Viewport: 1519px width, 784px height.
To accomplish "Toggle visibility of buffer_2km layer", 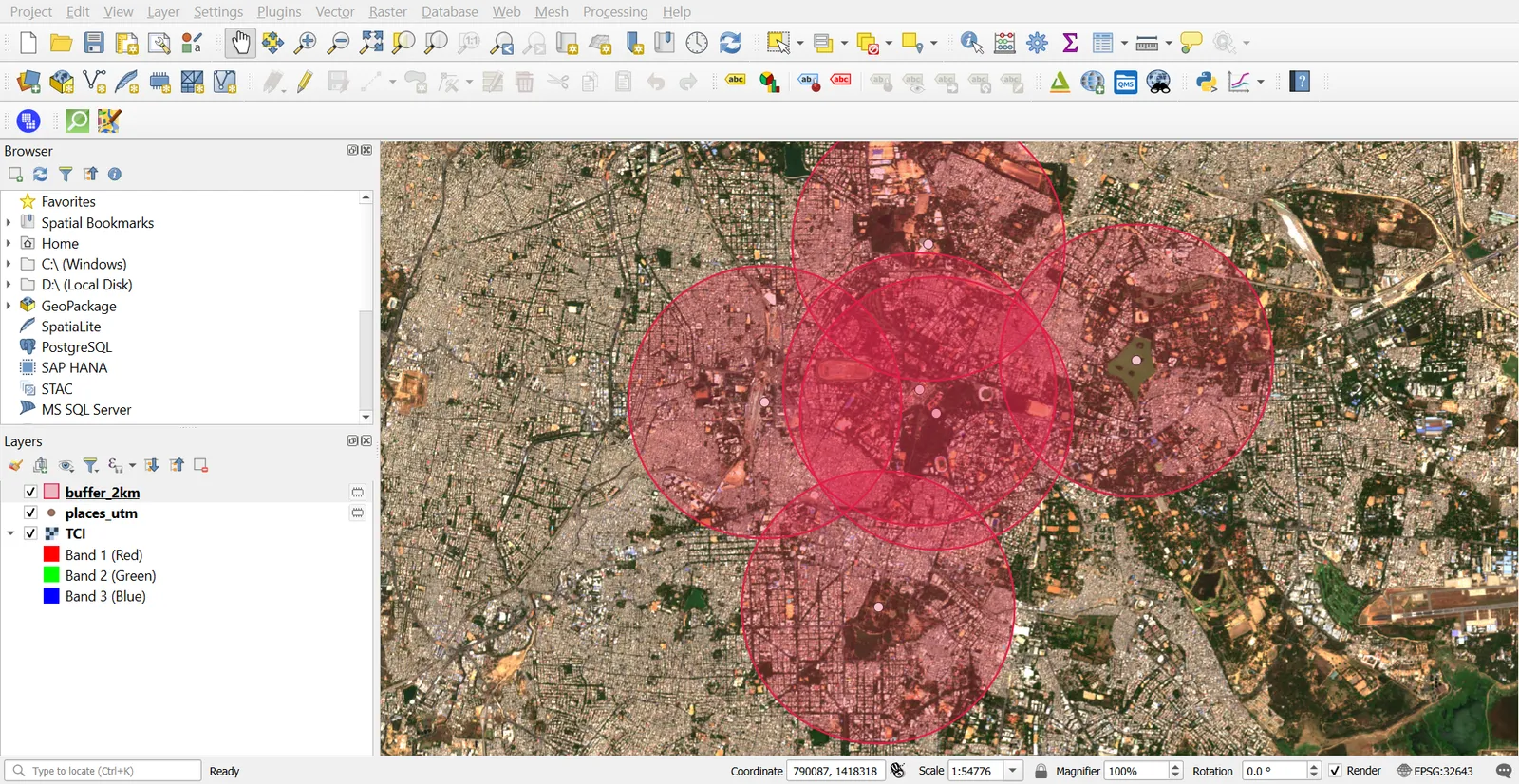I will [30, 492].
